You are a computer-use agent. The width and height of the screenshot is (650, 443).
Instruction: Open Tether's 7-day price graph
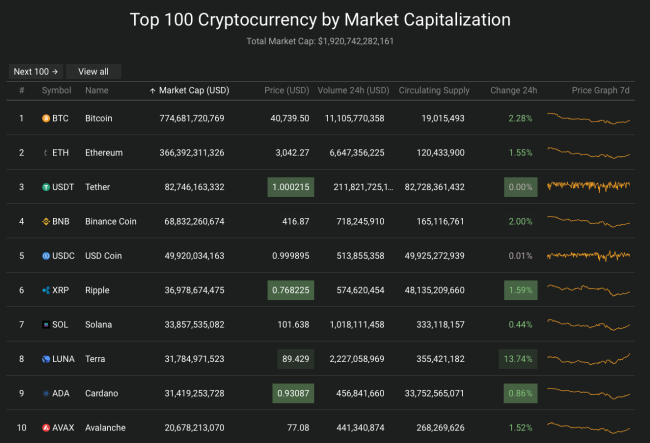pos(589,186)
